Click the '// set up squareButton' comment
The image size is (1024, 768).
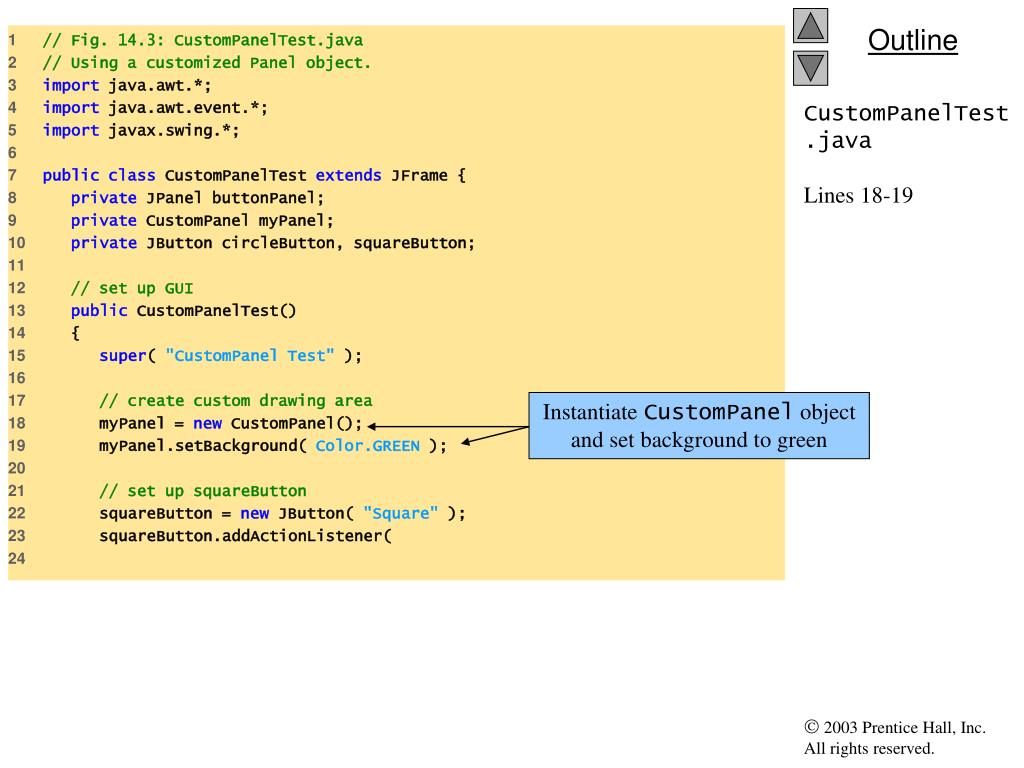[x=202, y=491]
